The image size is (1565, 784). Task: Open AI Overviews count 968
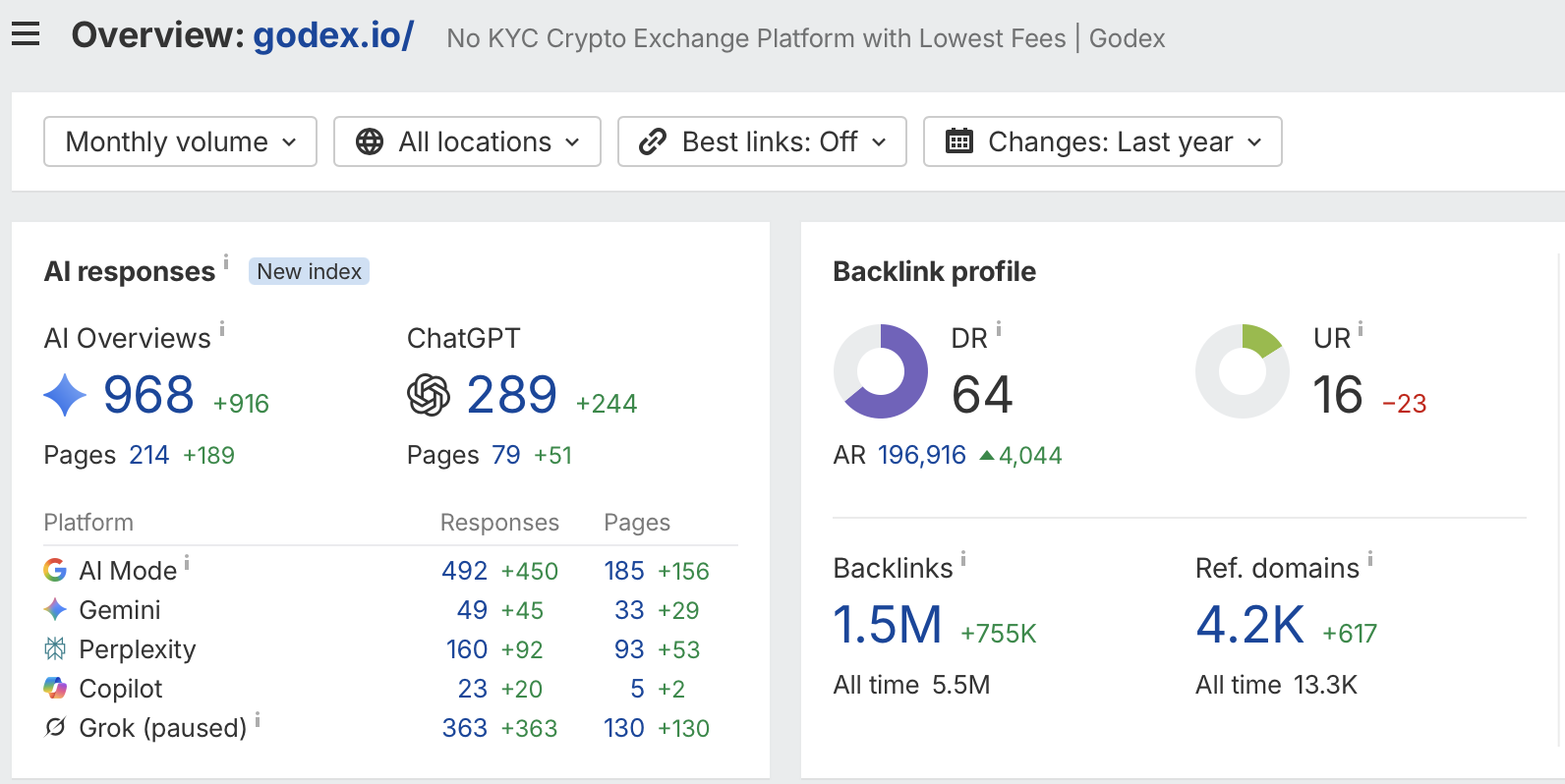[x=148, y=395]
